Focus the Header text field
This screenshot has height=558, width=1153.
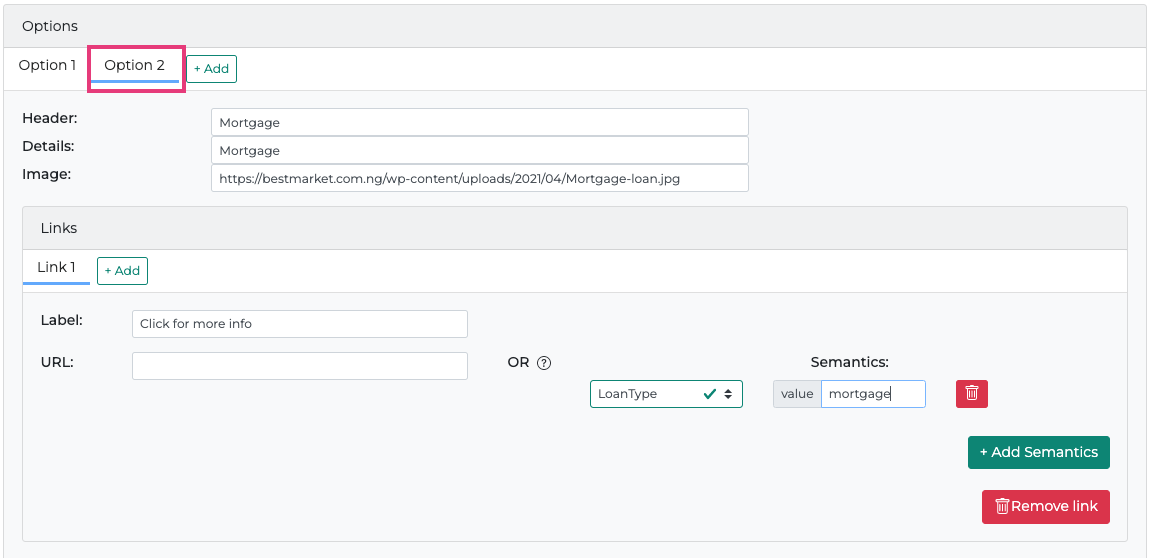point(479,123)
